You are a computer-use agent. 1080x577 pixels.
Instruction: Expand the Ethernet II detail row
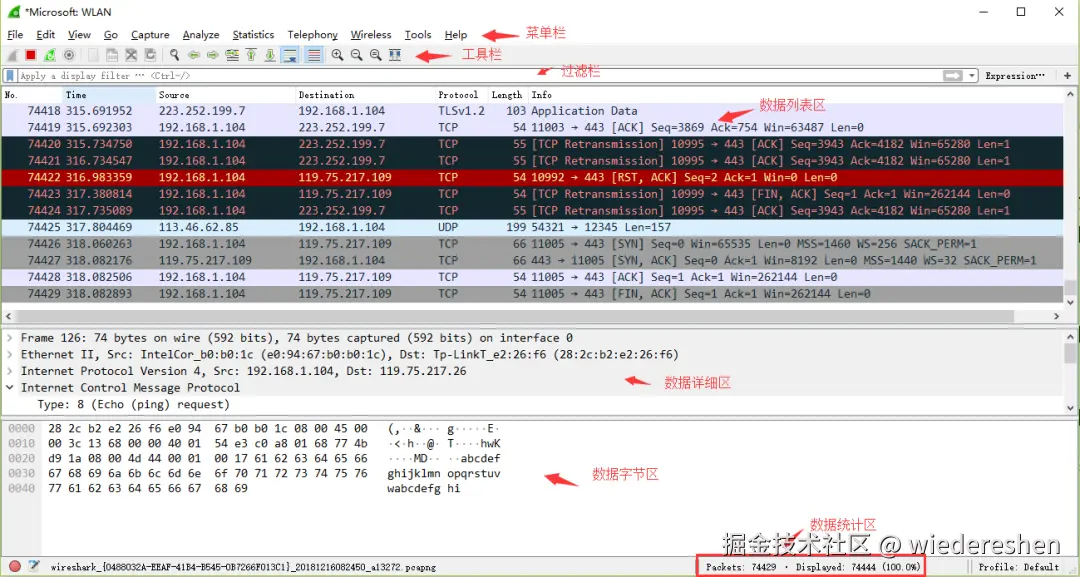[x=10, y=355]
